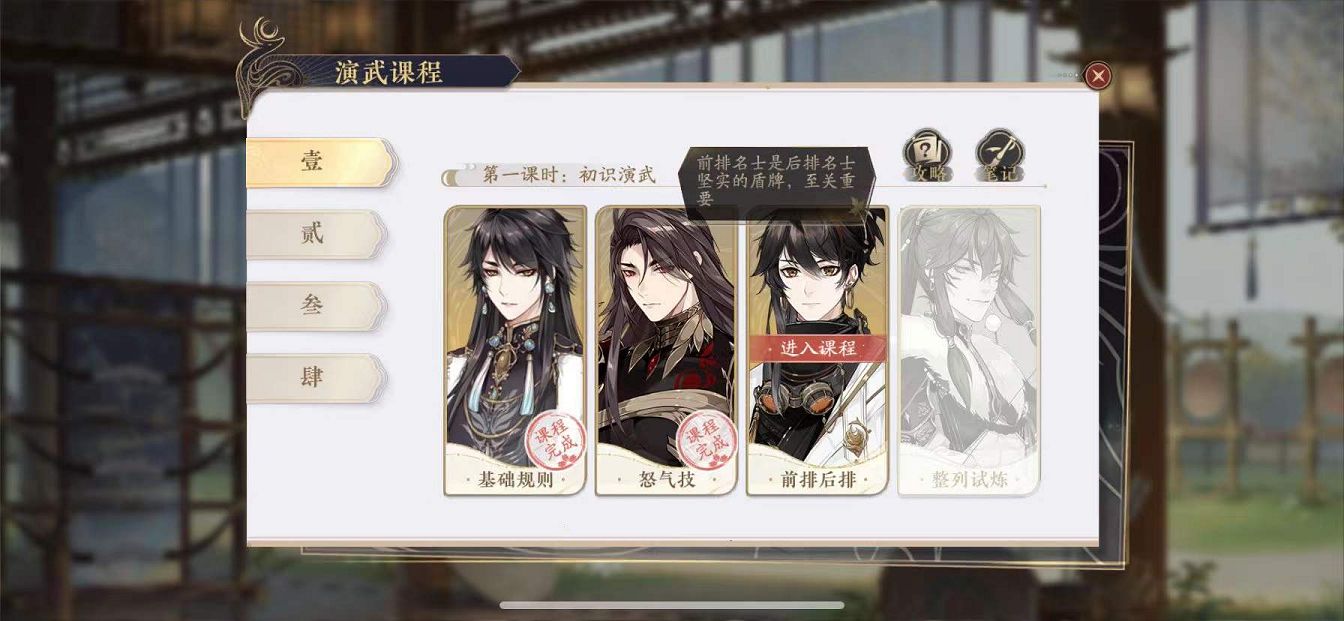The height and width of the screenshot is (621, 1344).
Task: Click the 整列试炼 greyed title label
Action: tap(969, 479)
